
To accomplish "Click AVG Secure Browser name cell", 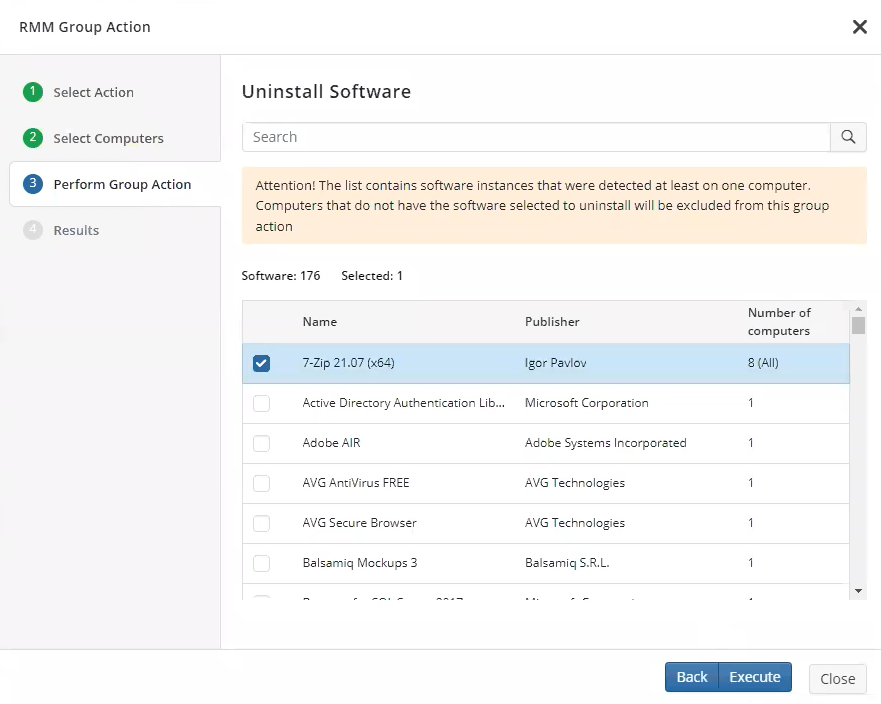I will click(x=360, y=523).
